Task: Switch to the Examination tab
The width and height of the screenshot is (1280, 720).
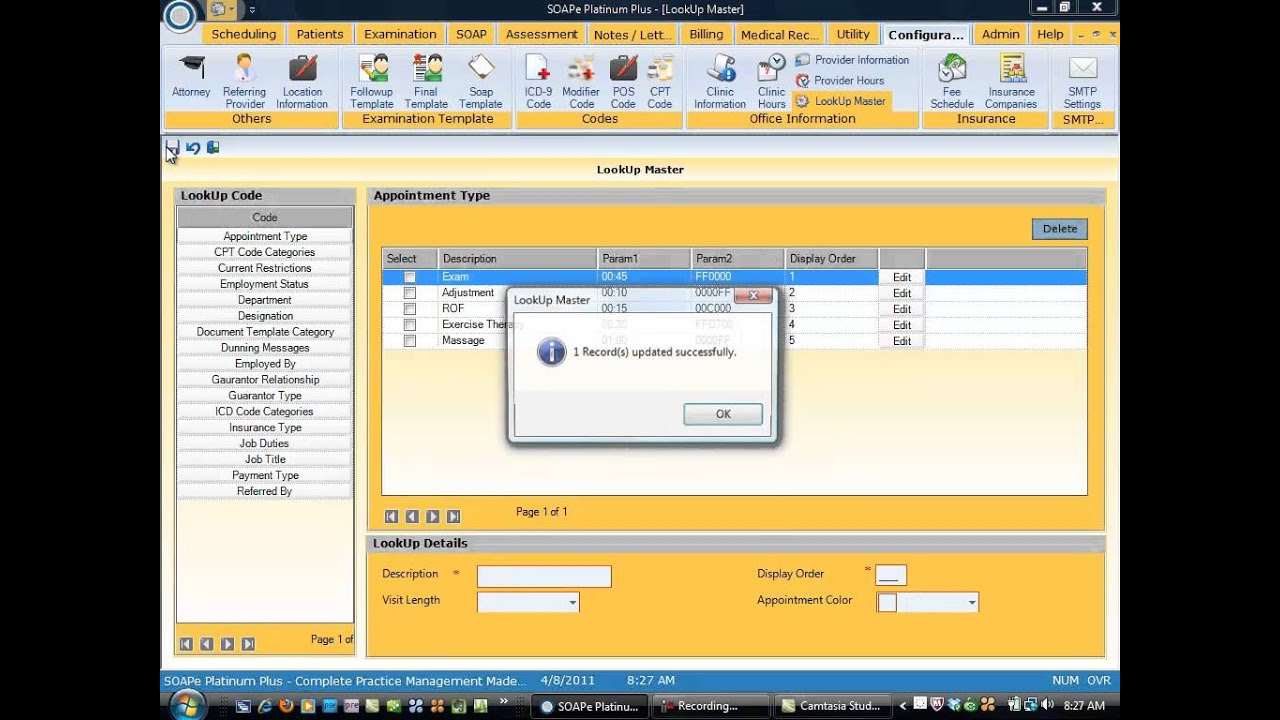Action: 400,34
